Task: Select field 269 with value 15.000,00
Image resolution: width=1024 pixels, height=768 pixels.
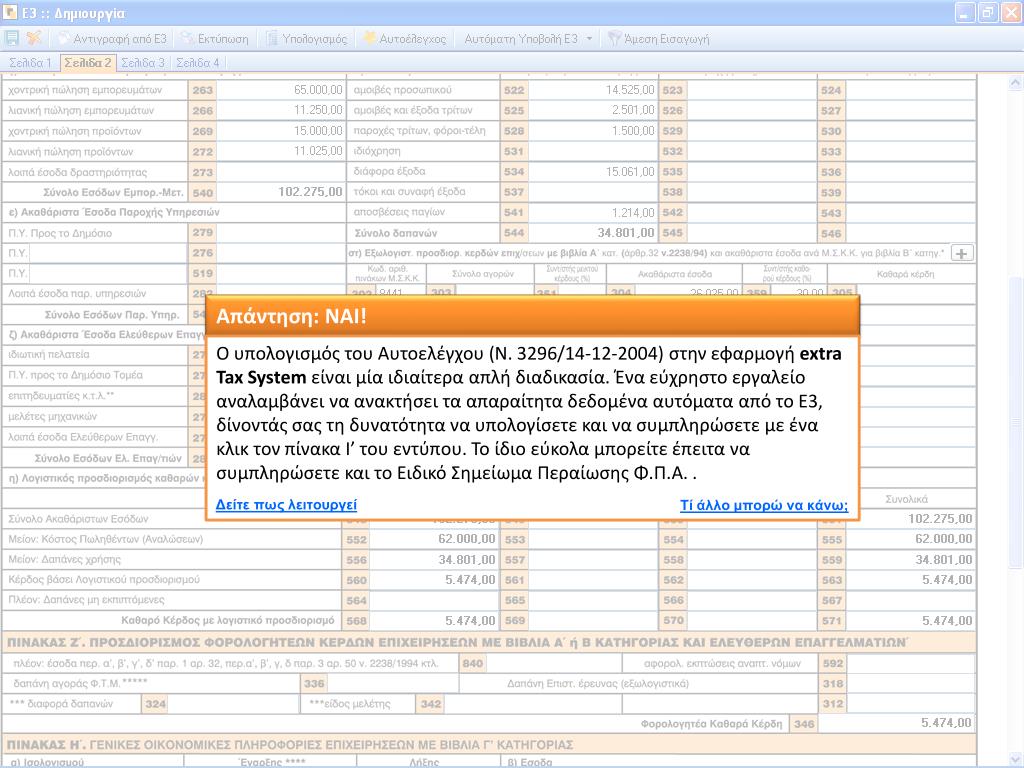Action: tap(281, 131)
